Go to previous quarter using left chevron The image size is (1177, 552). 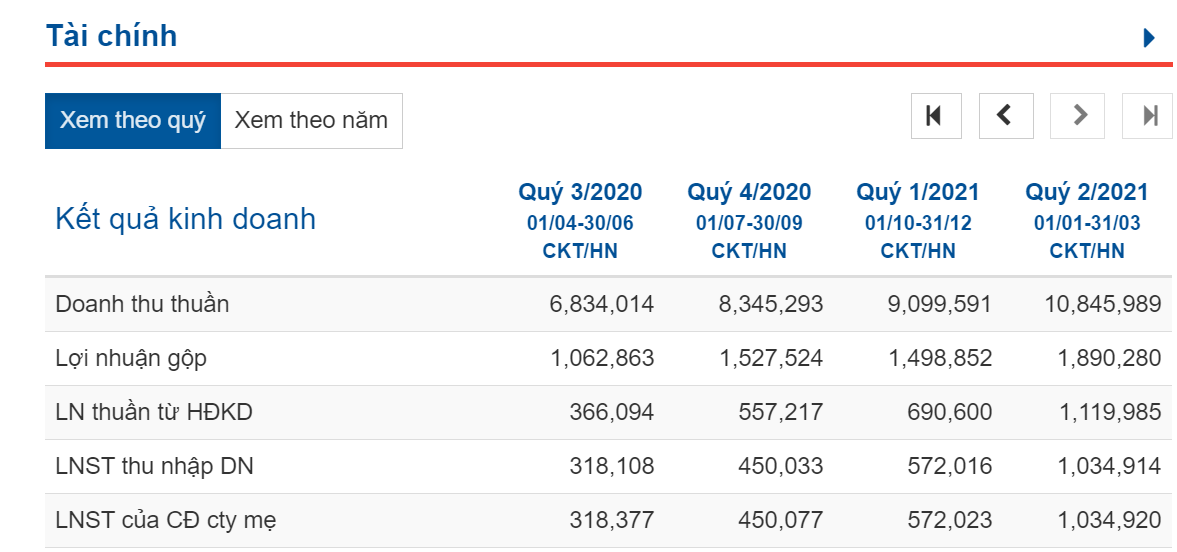[x=1004, y=116]
